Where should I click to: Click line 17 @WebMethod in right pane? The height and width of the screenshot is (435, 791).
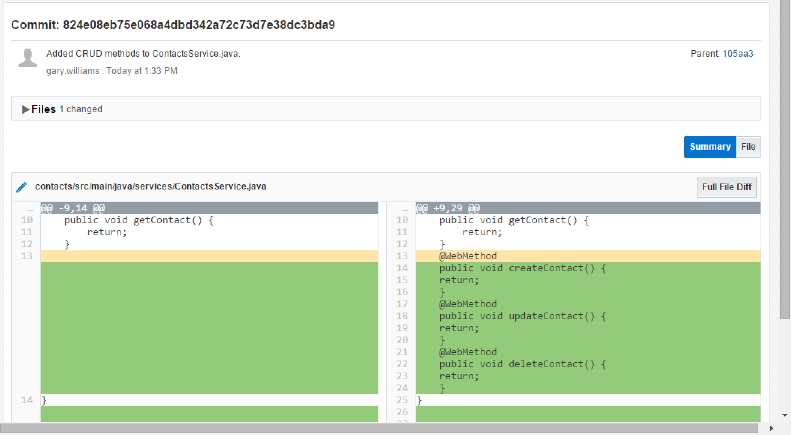[468, 304]
